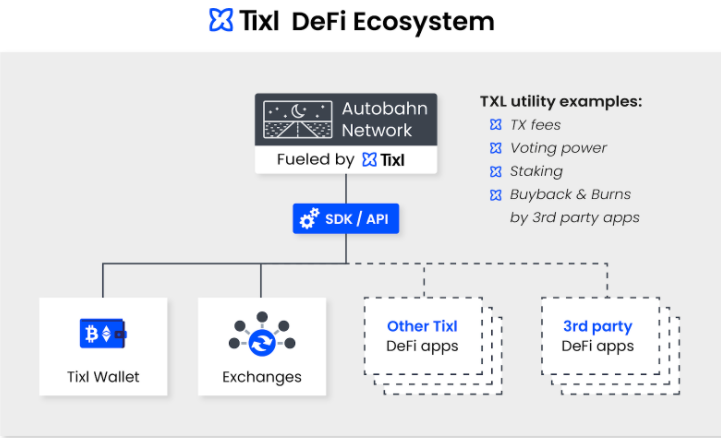Select the Other Tixl DeFi apps box
This screenshot has width=721, height=438.
pos(423,336)
